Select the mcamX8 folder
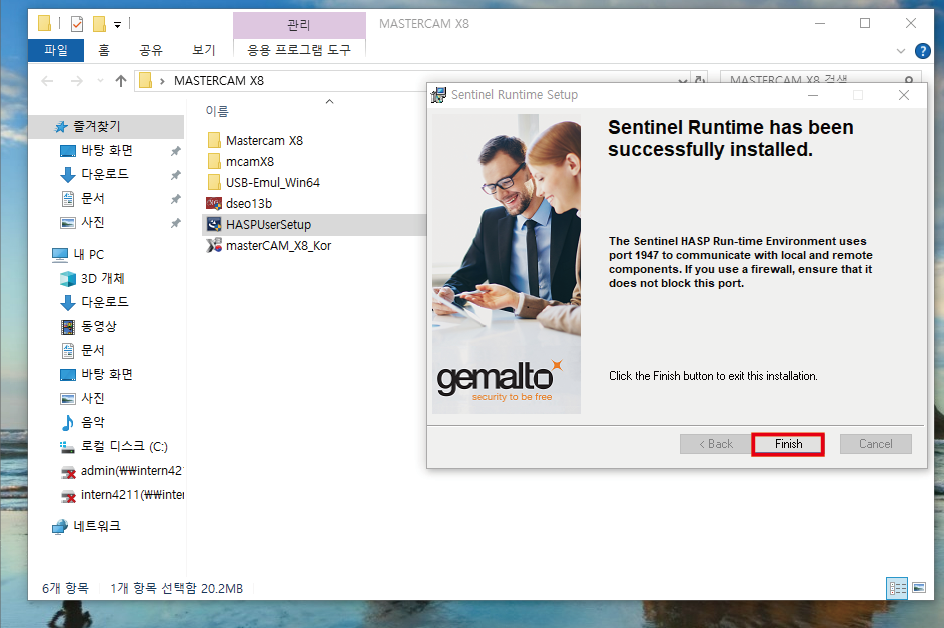Image resolution: width=944 pixels, height=628 pixels. pyautogui.click(x=249, y=161)
